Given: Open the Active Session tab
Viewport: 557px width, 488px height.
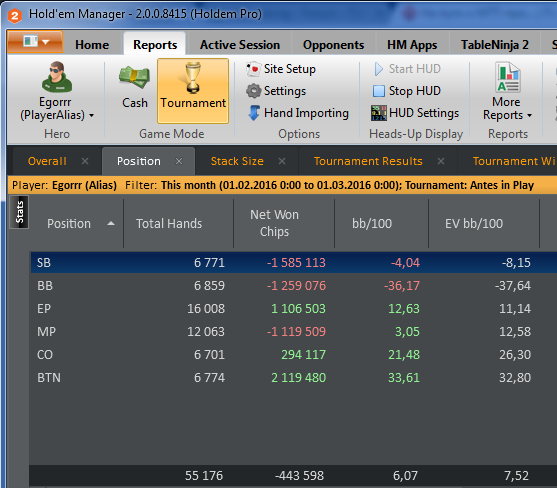Looking at the screenshot, I should 240,45.
